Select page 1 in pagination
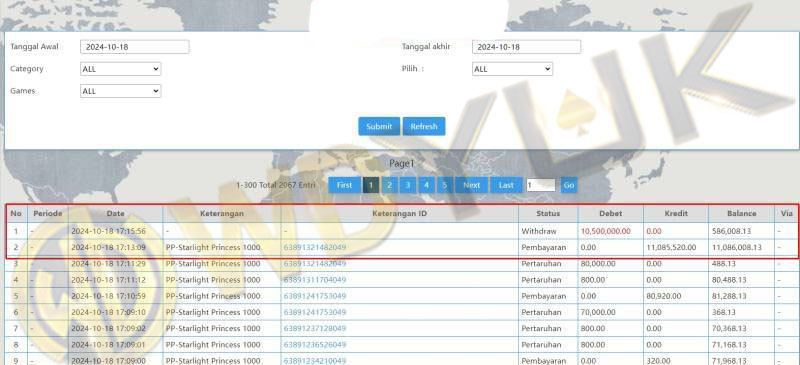Image resolution: width=800 pixels, height=365 pixels. tap(371, 185)
